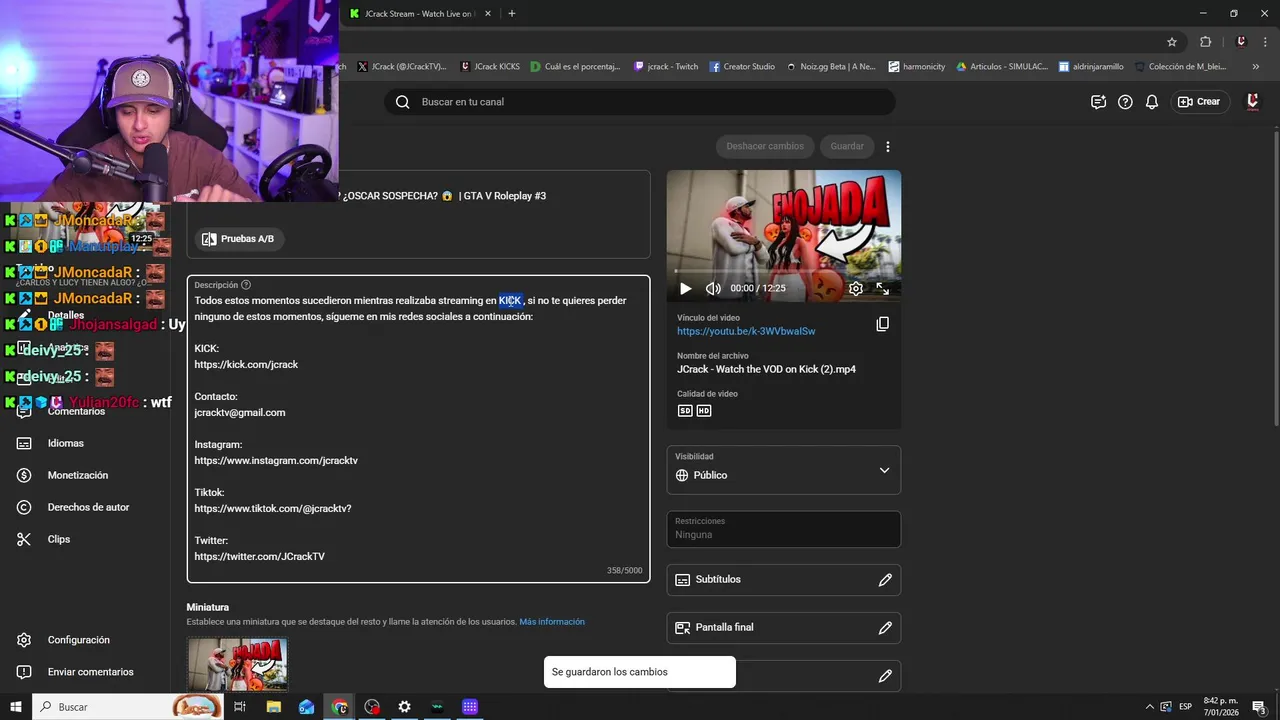The height and width of the screenshot is (720, 1280).
Task: Open Monetización in the sidebar
Action: [x=78, y=475]
